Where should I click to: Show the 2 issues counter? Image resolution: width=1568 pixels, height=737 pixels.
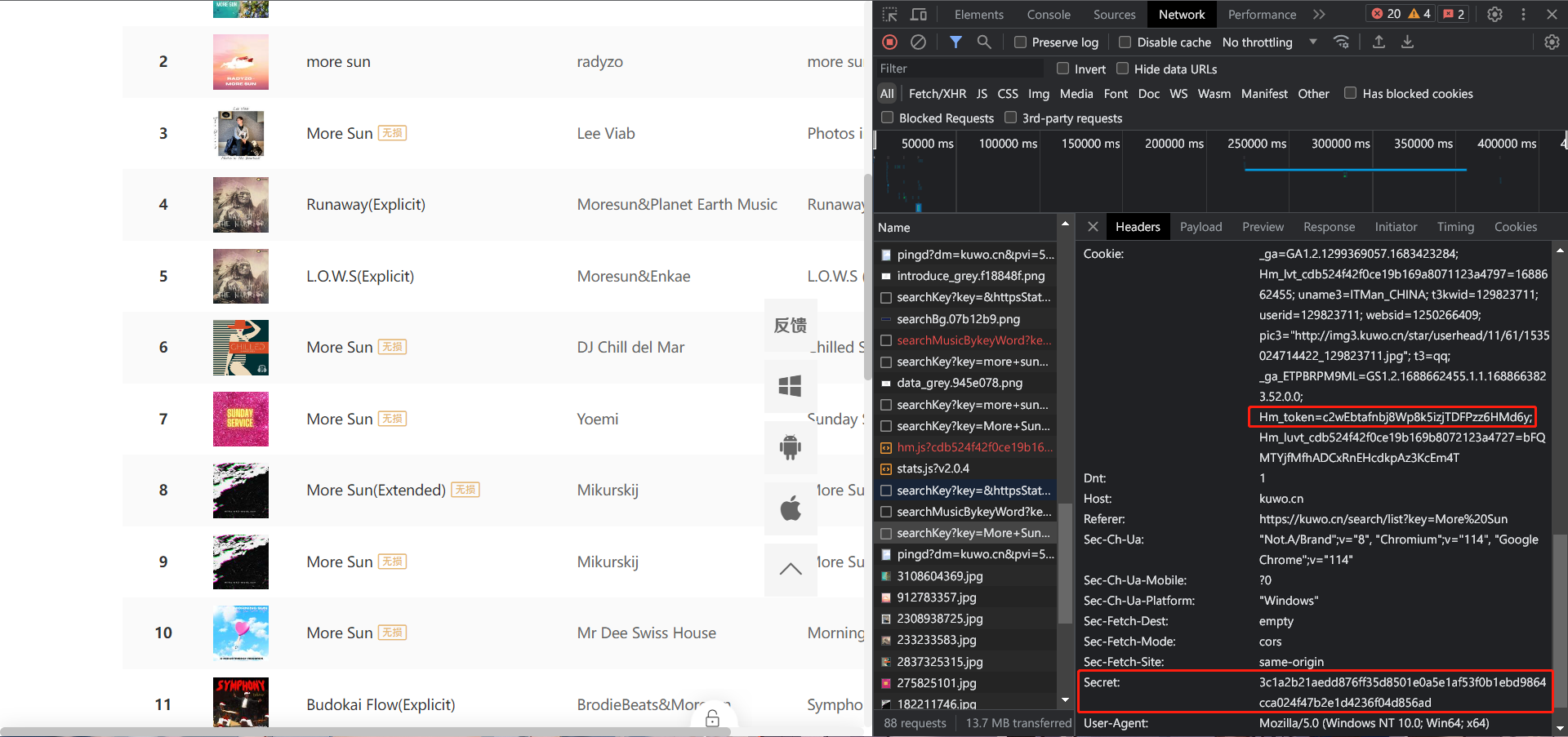coord(1454,15)
